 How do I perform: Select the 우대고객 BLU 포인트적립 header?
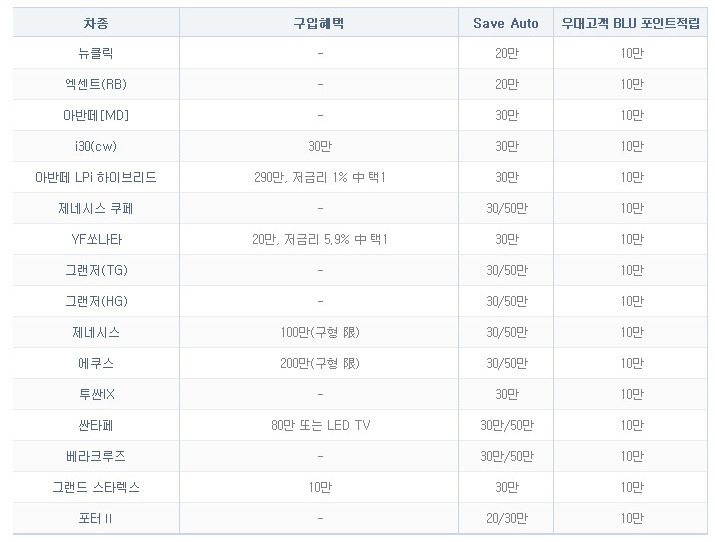[x=631, y=23]
